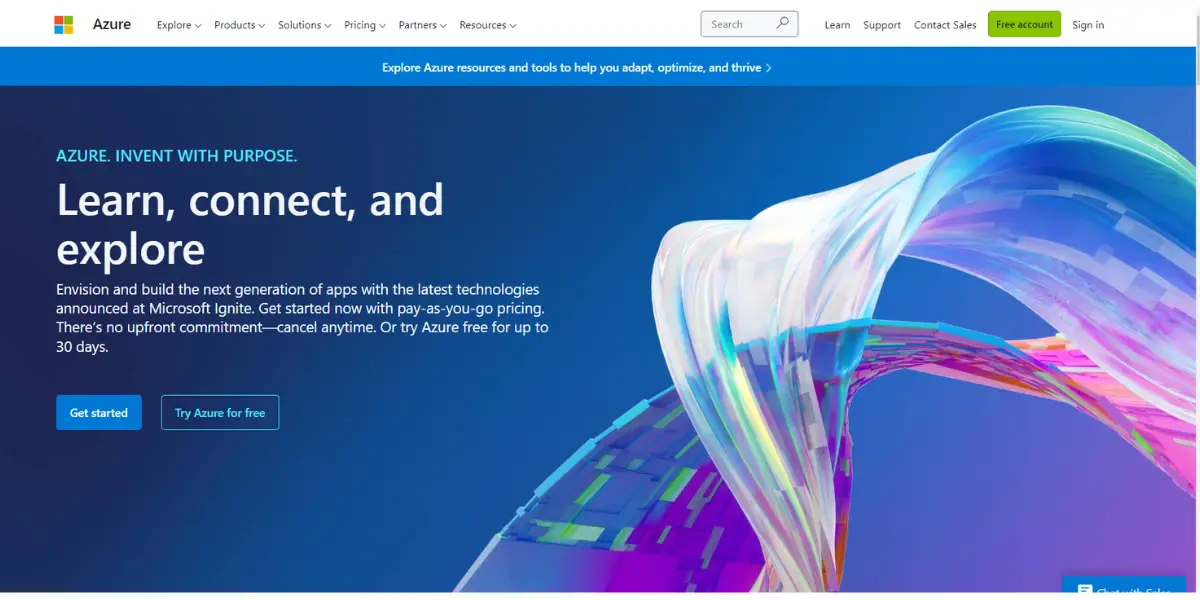Open the Support link
This screenshot has width=1200, height=600.
[882, 25]
